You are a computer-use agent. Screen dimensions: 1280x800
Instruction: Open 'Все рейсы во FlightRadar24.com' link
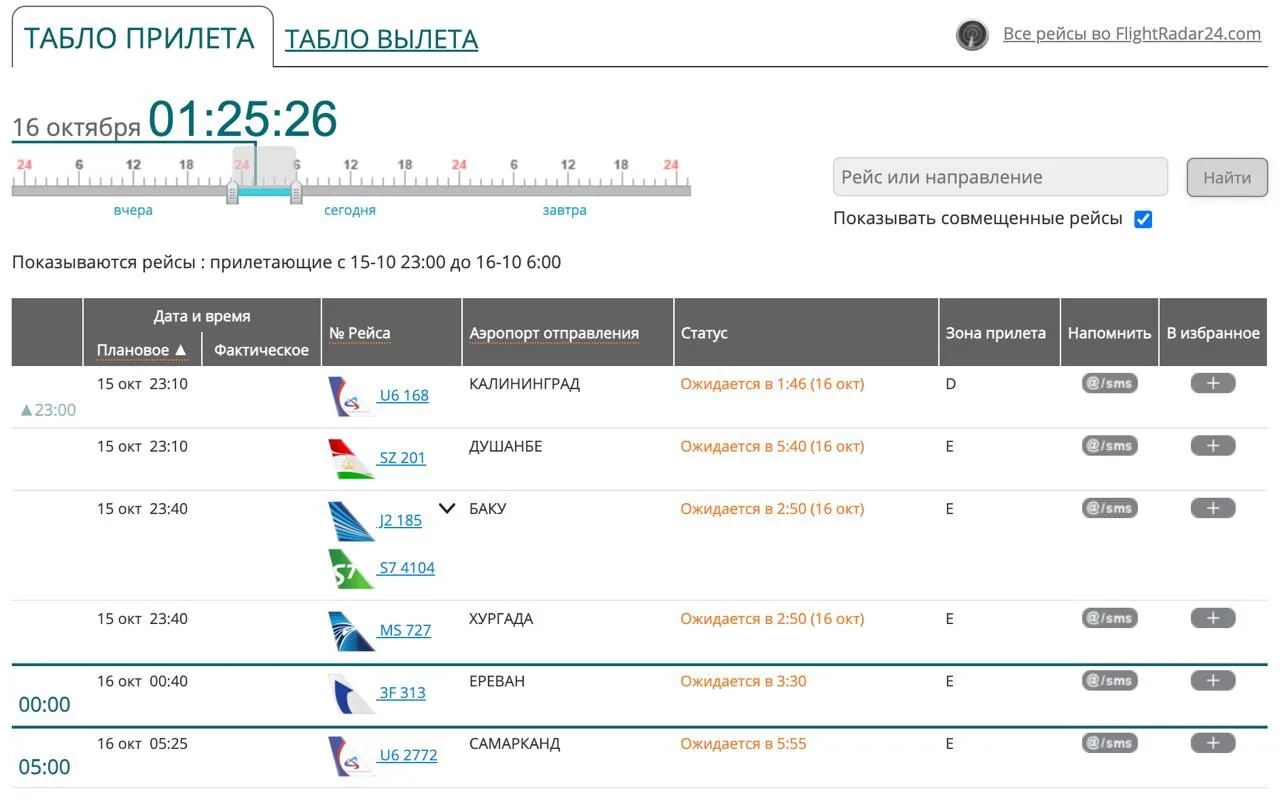pos(1132,34)
